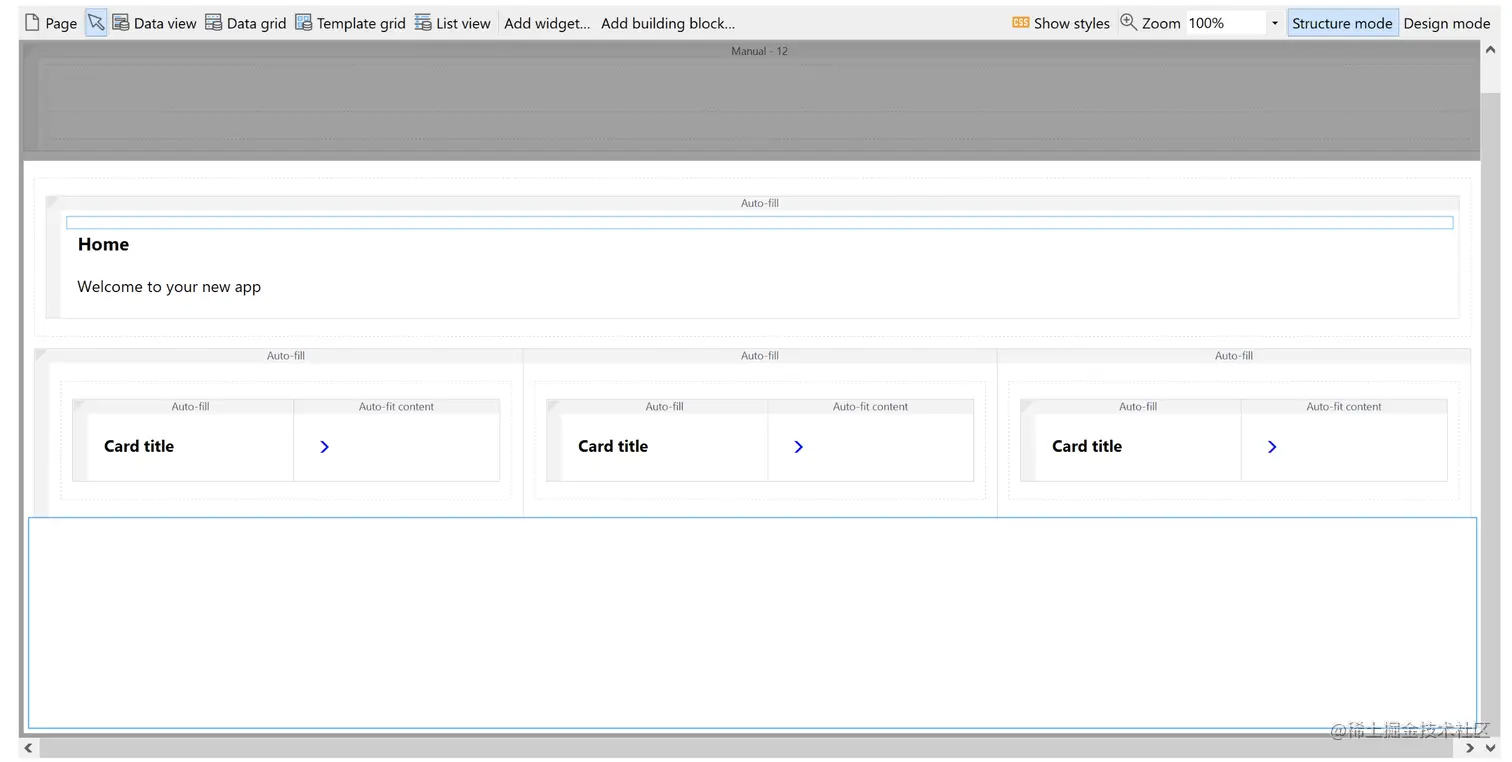Open the Add widget... dialog
The width and height of the screenshot is (1512, 762).
547,23
